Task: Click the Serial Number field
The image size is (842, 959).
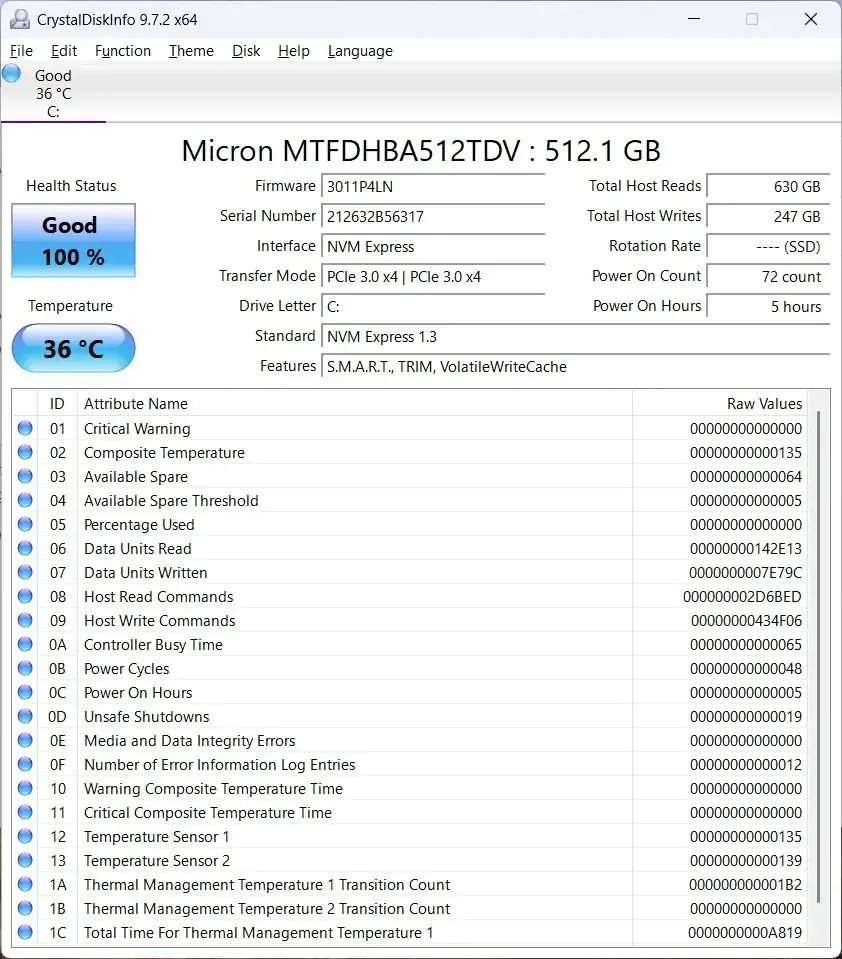Action: [x=433, y=217]
